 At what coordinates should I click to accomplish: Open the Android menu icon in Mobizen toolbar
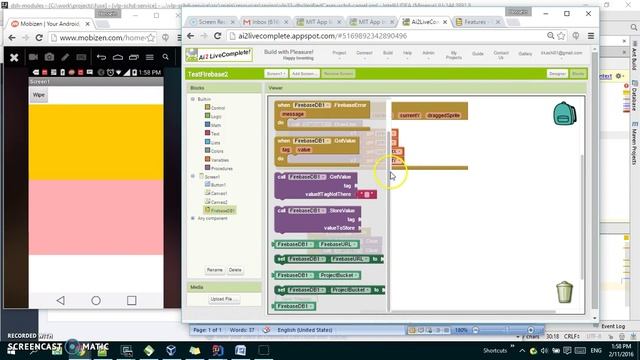150,57
